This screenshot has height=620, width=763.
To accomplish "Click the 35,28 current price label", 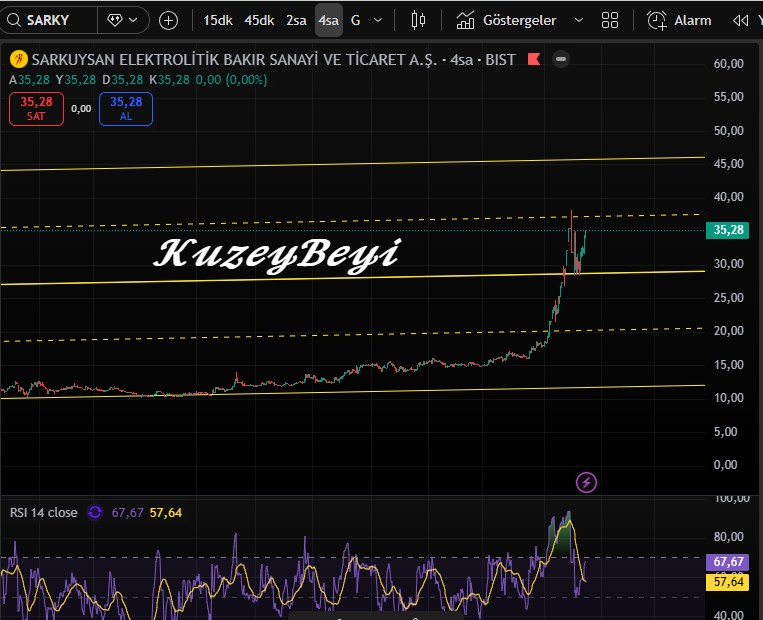I will 728,230.
